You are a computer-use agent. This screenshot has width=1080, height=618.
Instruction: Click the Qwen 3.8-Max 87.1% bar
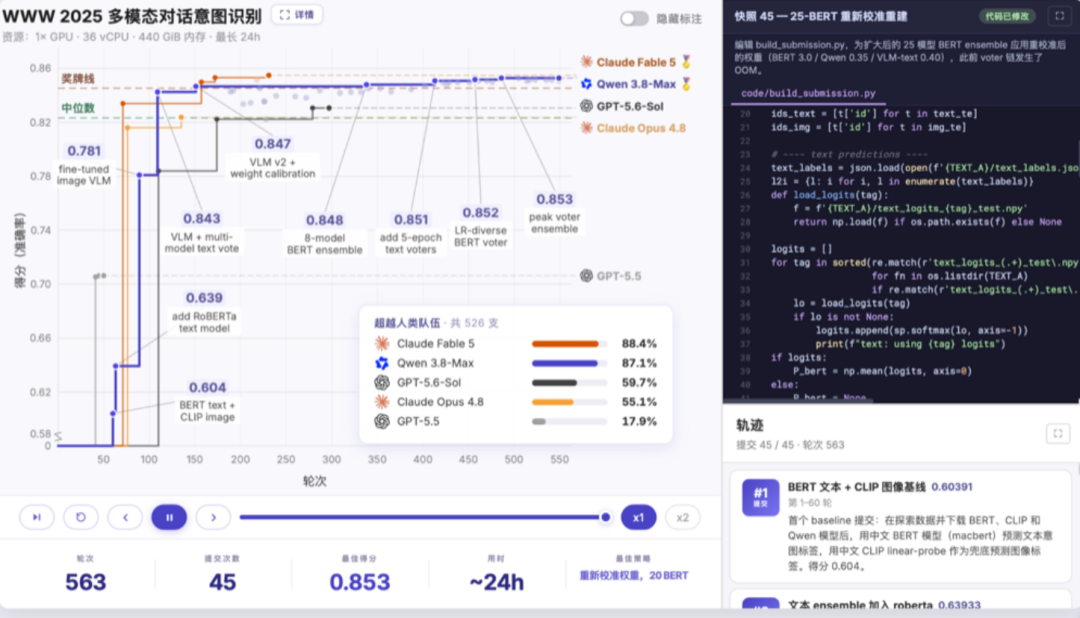(569, 362)
